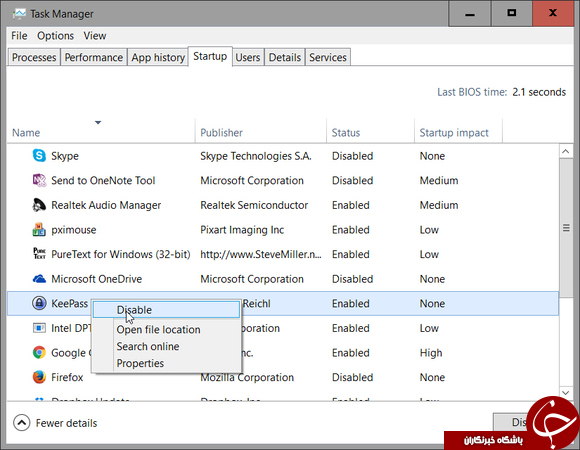Minimize the Task Manager window

[470, 13]
